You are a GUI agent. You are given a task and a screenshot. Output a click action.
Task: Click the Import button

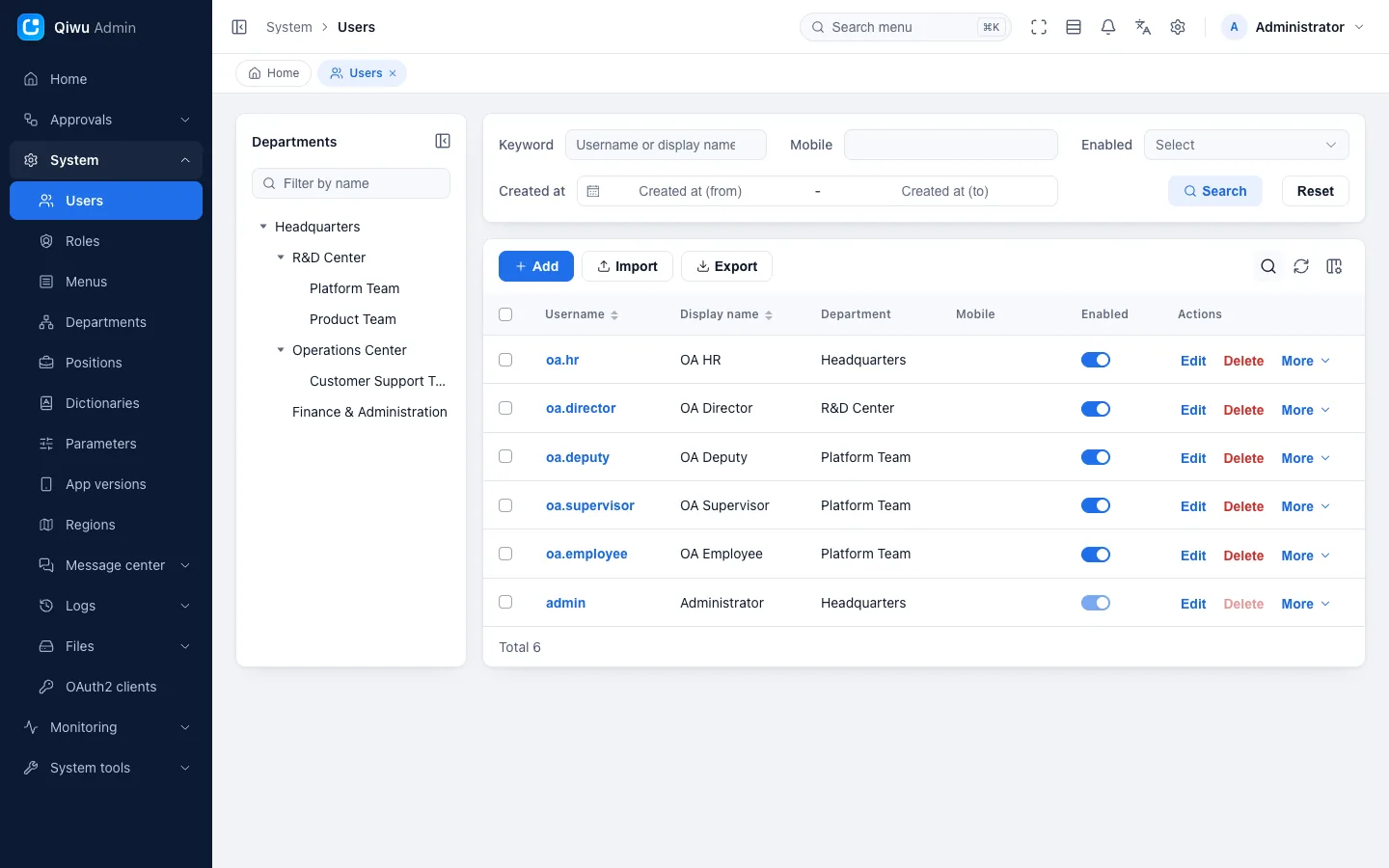[627, 266]
